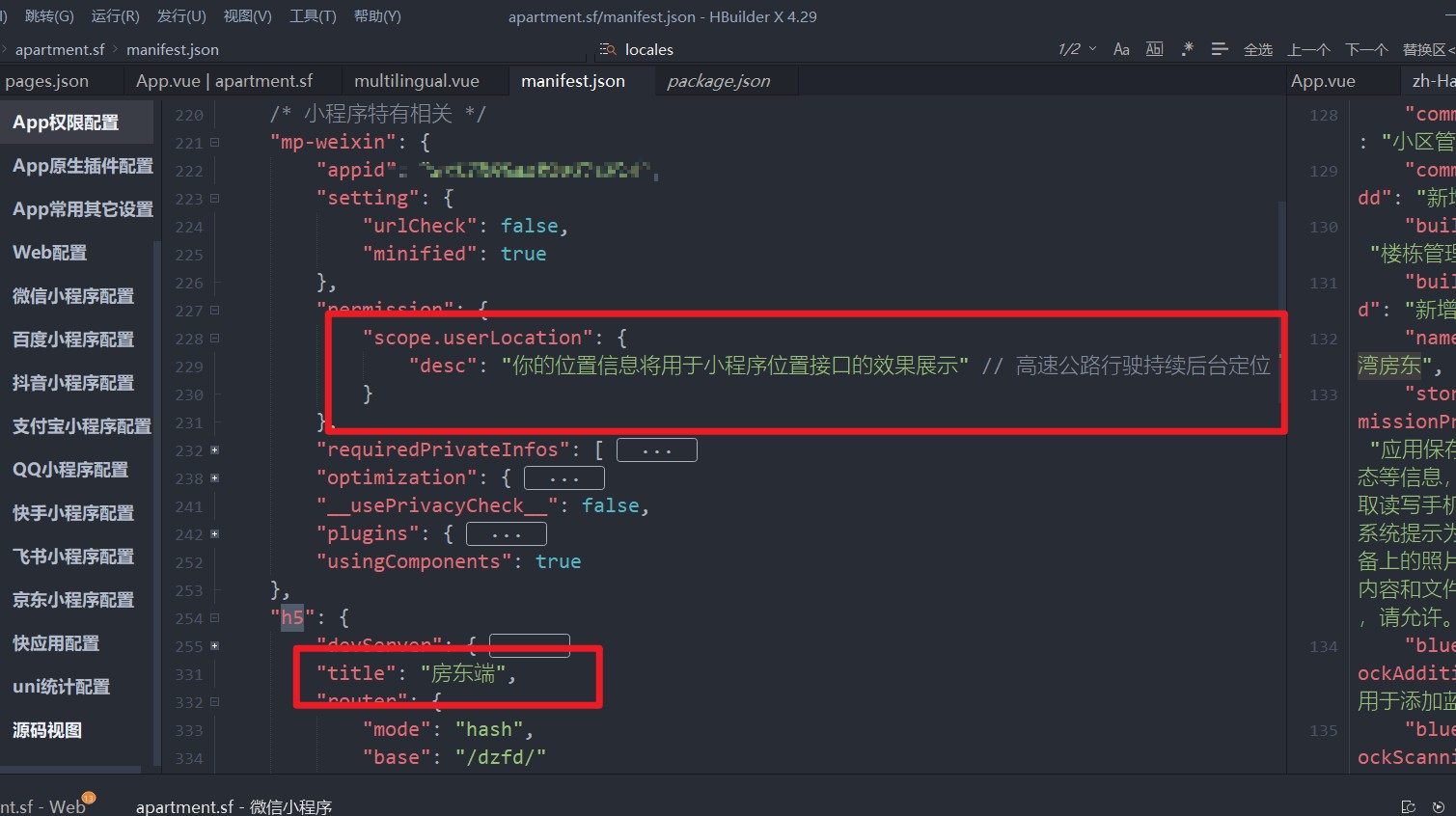This screenshot has height=816, width=1456.
Task: Open uni统计配置 section
Action: 76,687
